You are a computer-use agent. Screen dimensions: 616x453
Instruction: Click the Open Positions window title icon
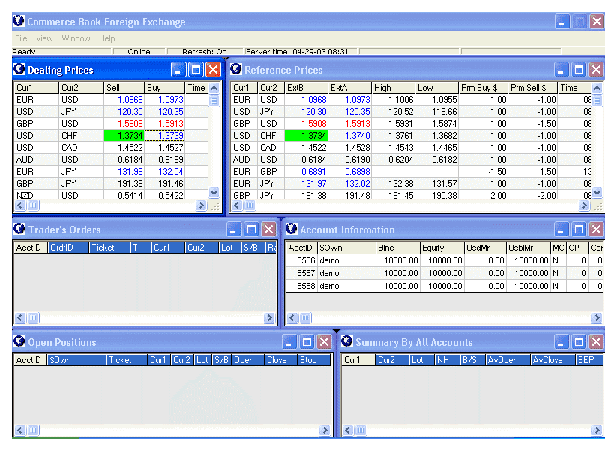point(20,342)
